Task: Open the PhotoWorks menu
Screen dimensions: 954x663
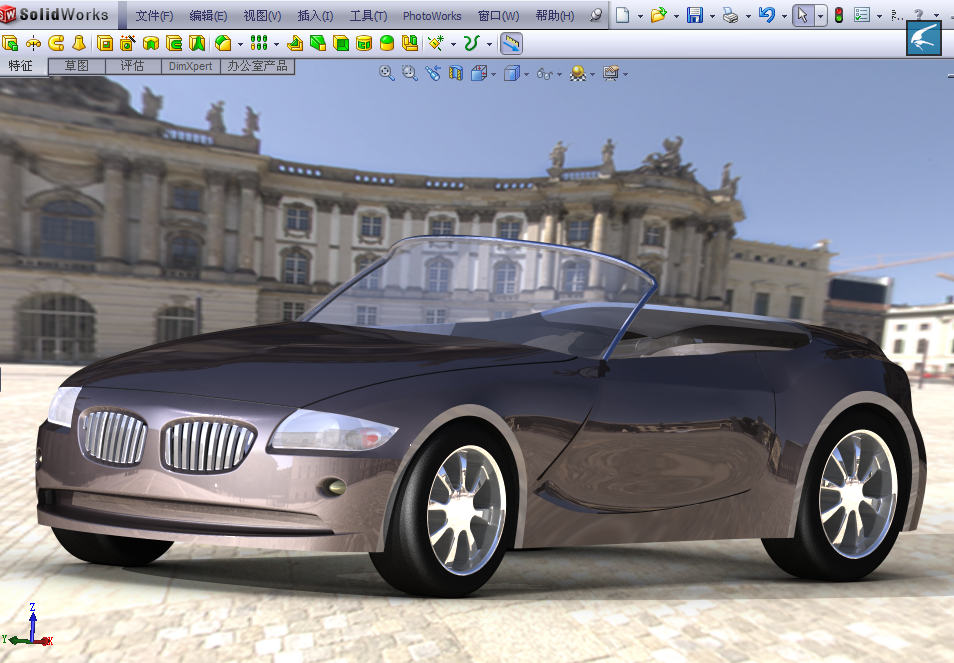Action: pyautogui.click(x=432, y=16)
